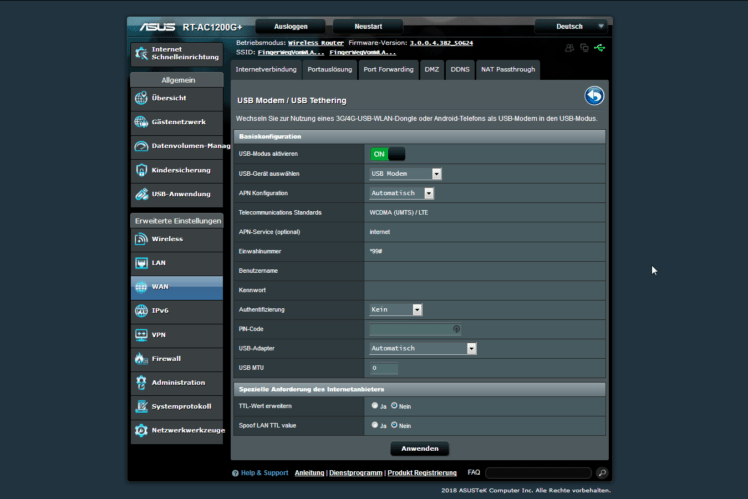Open the Dienstprogramm link
The image size is (748, 499).
[x=356, y=473]
